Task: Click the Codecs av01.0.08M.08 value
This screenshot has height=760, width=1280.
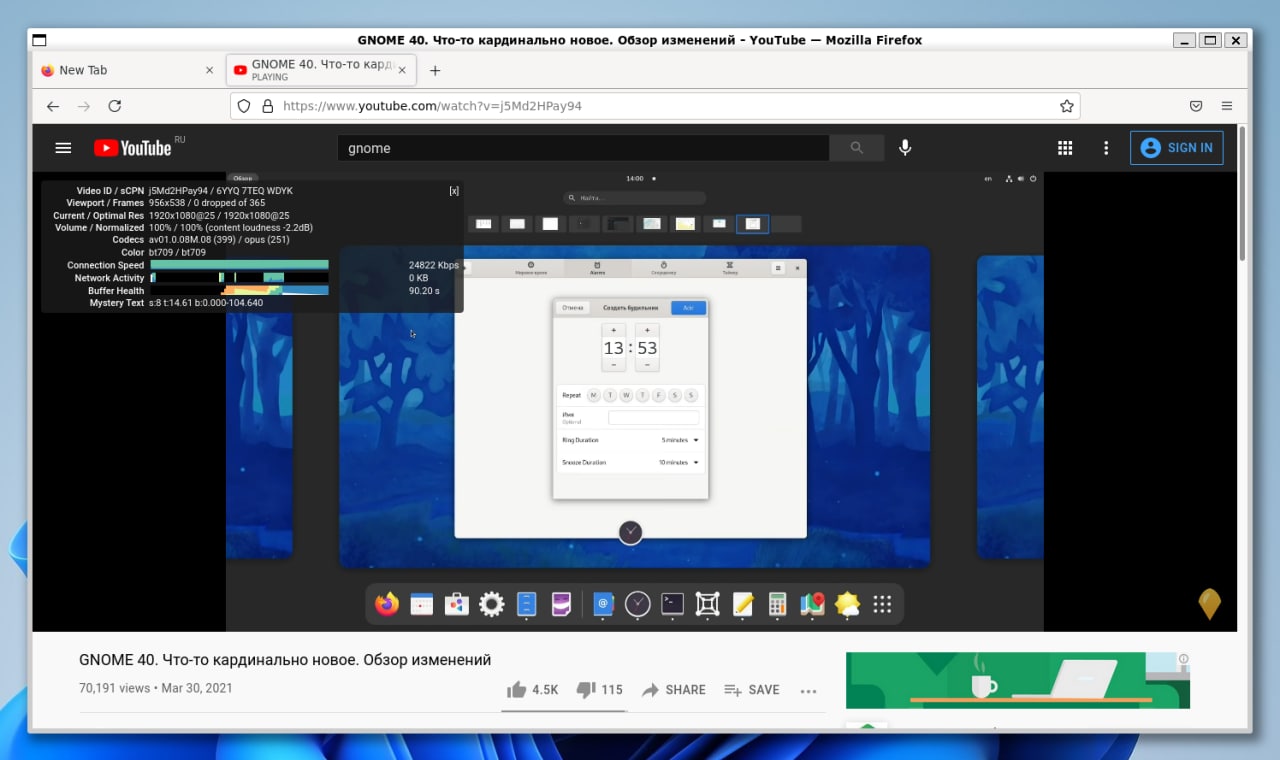Action: pos(219,240)
